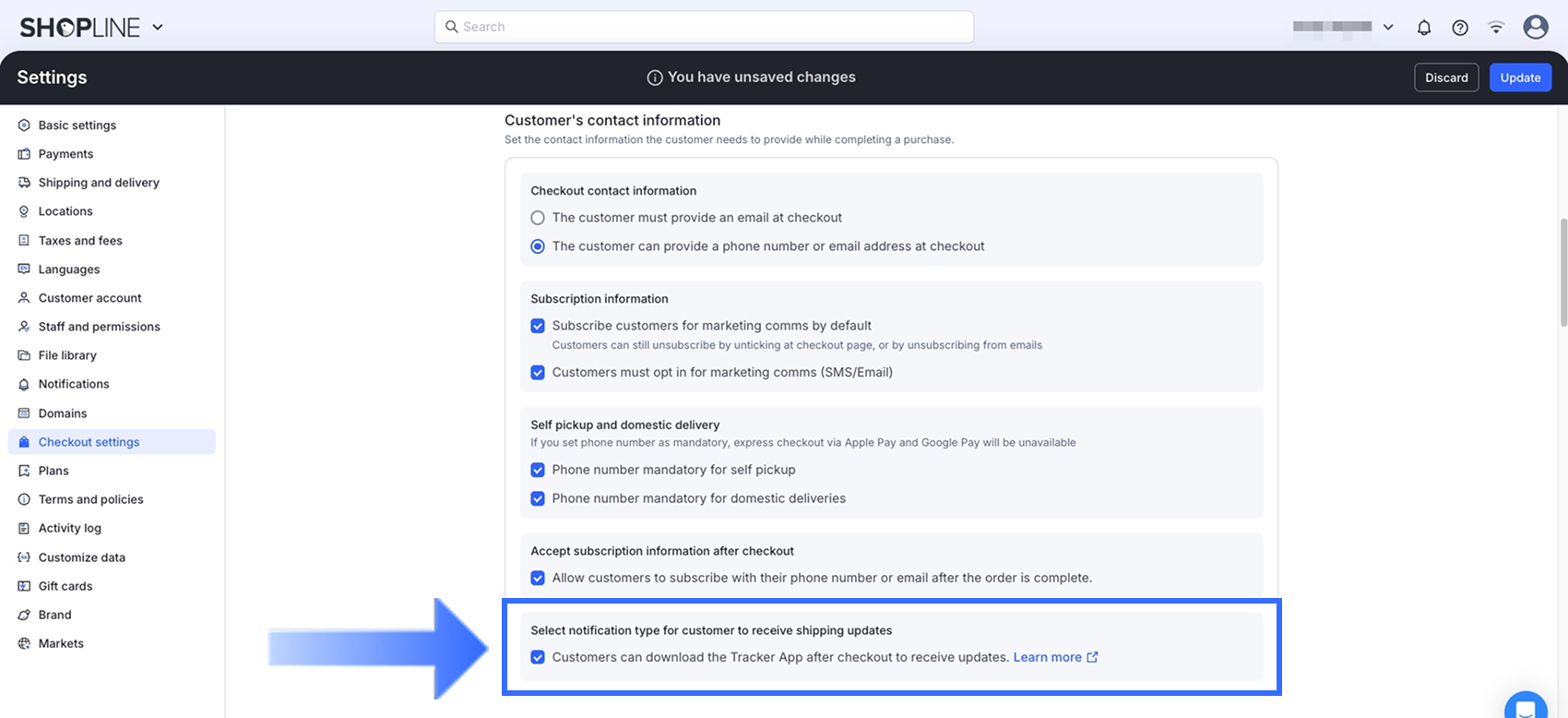
Task: Discard the unsaved changes
Action: click(x=1446, y=78)
